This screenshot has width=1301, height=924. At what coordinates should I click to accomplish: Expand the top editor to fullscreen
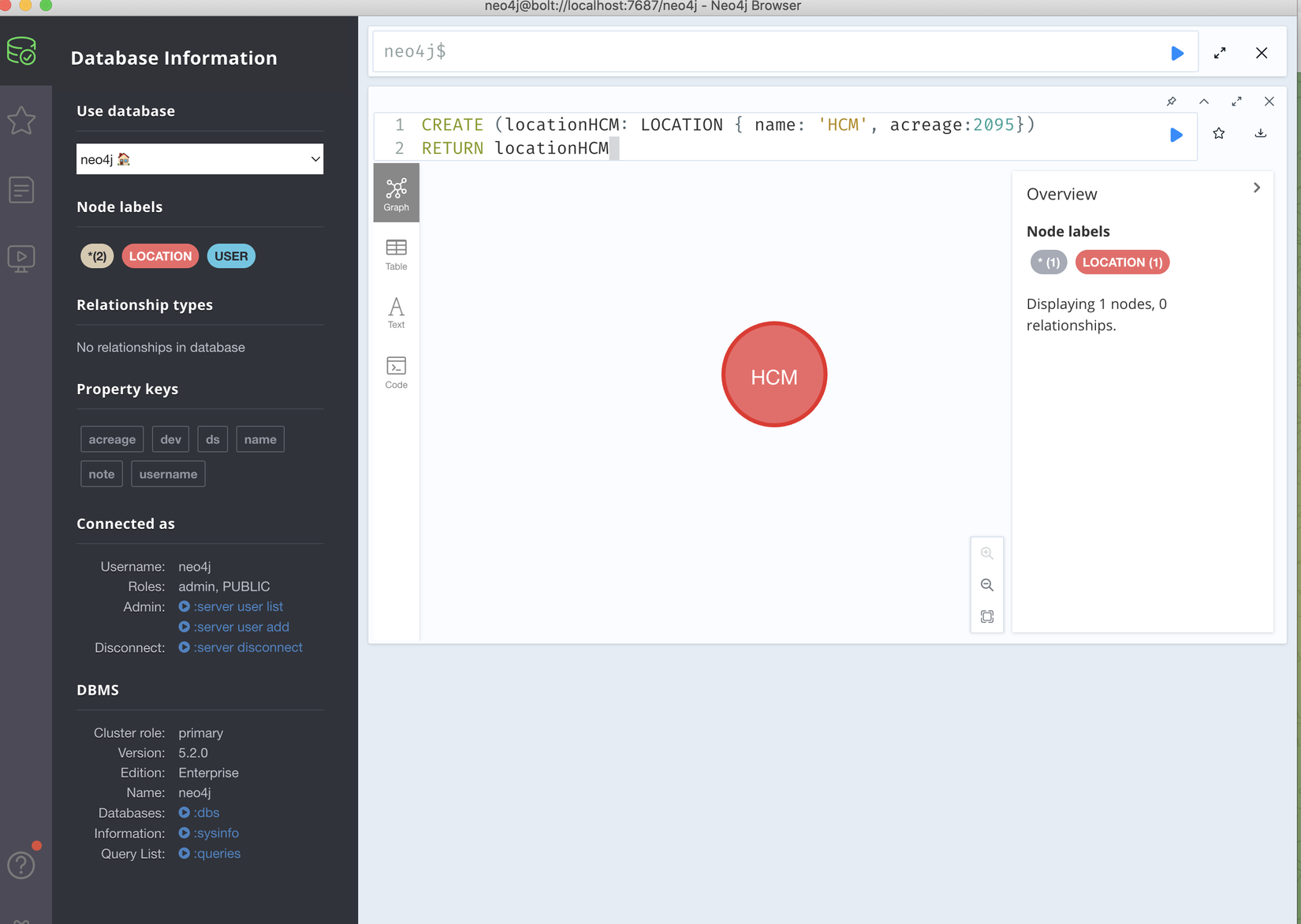[1220, 53]
